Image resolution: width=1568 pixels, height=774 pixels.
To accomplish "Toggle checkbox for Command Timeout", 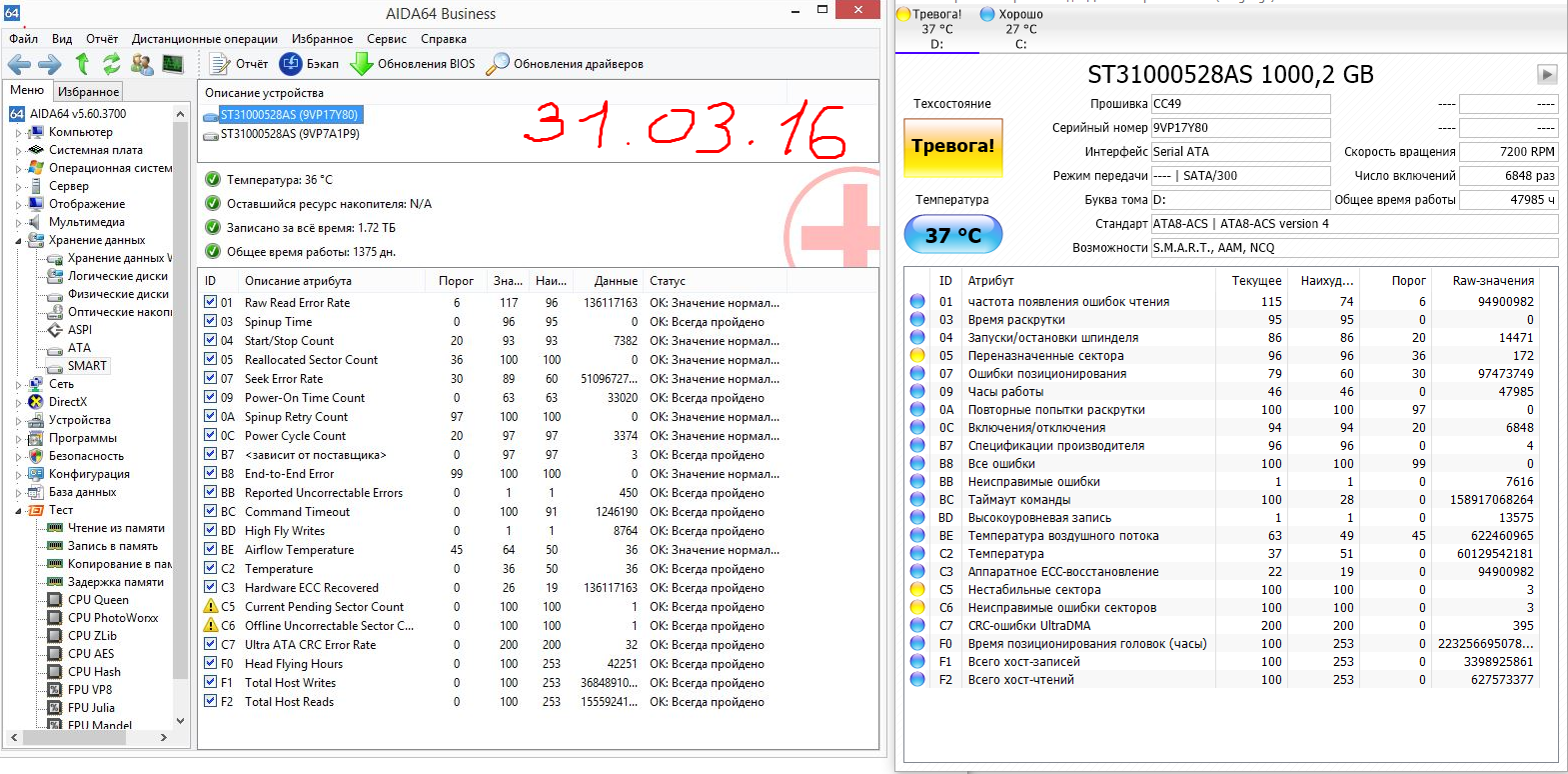I will coord(211,511).
